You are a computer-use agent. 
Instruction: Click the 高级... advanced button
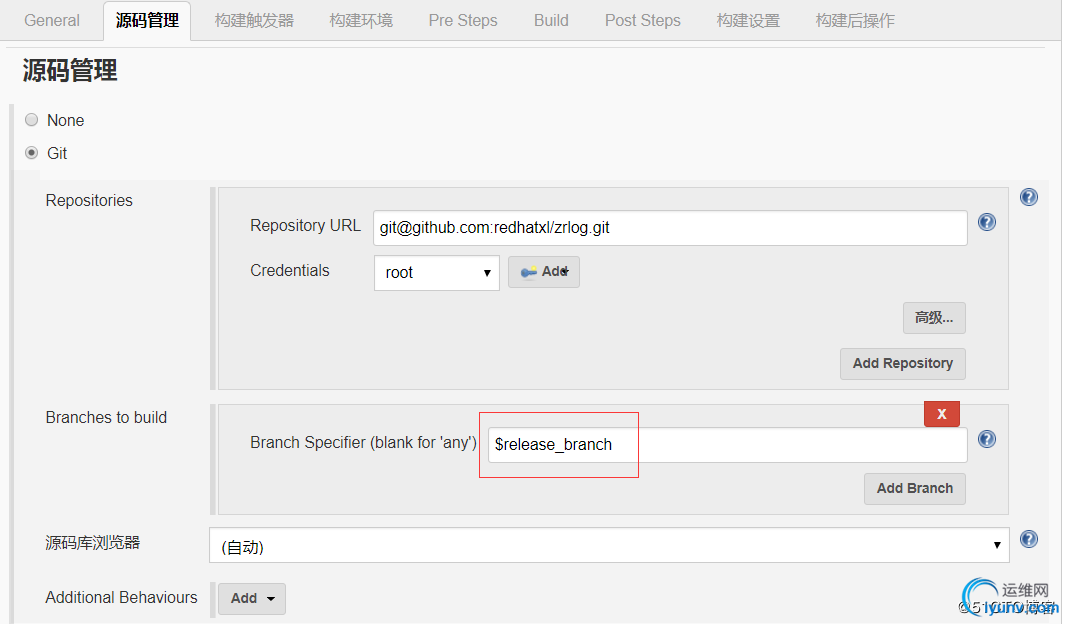tap(934, 318)
